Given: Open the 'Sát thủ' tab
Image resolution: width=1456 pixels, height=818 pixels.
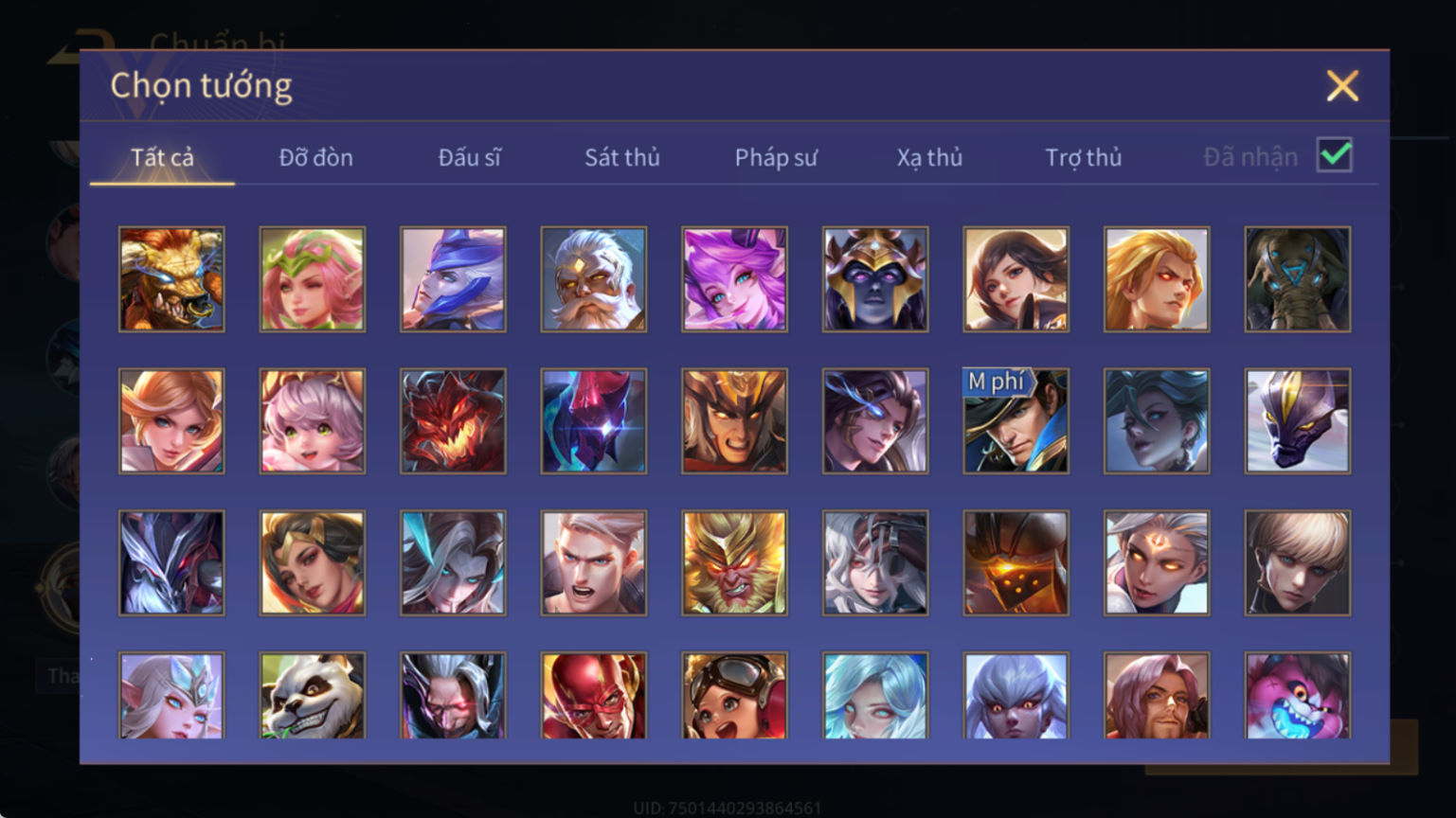Looking at the screenshot, I should tap(621, 157).
